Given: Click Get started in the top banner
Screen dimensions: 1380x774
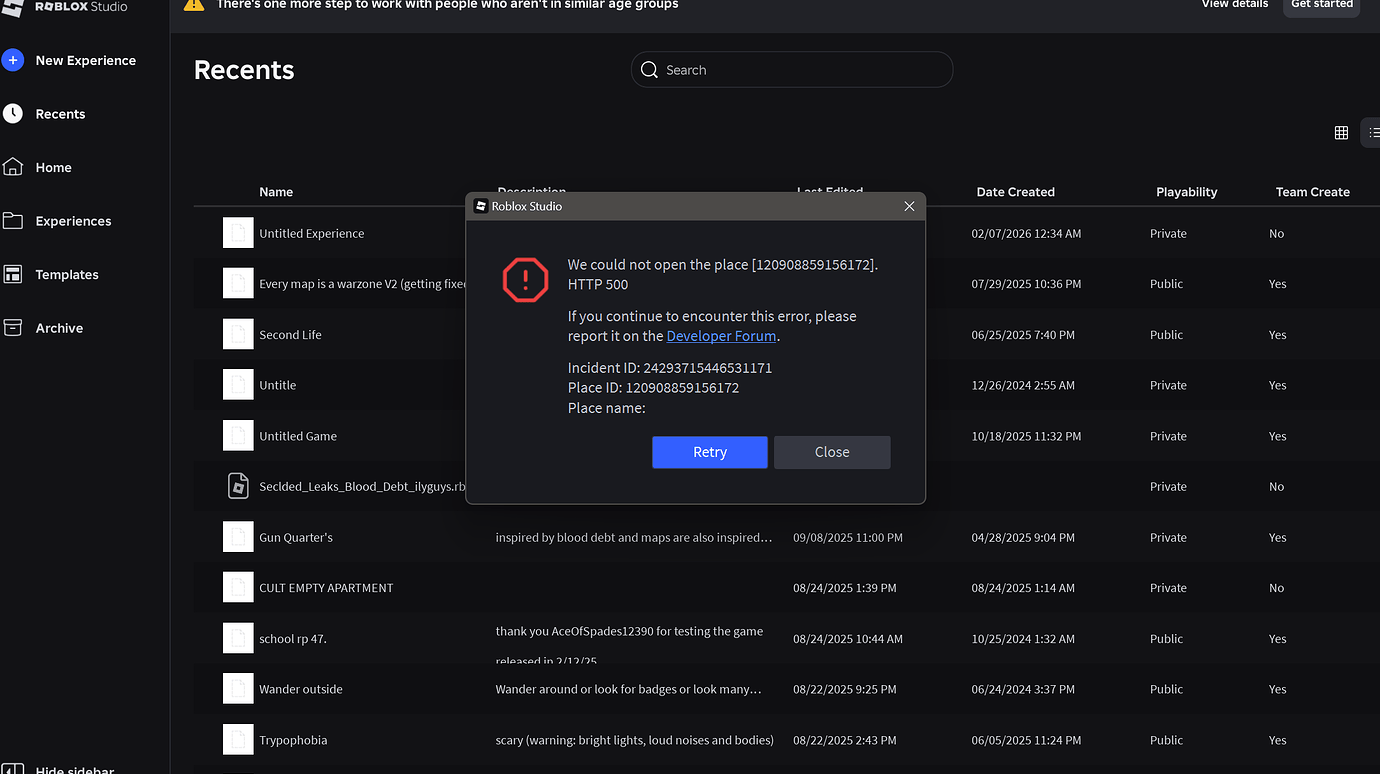Looking at the screenshot, I should coord(1322,5).
